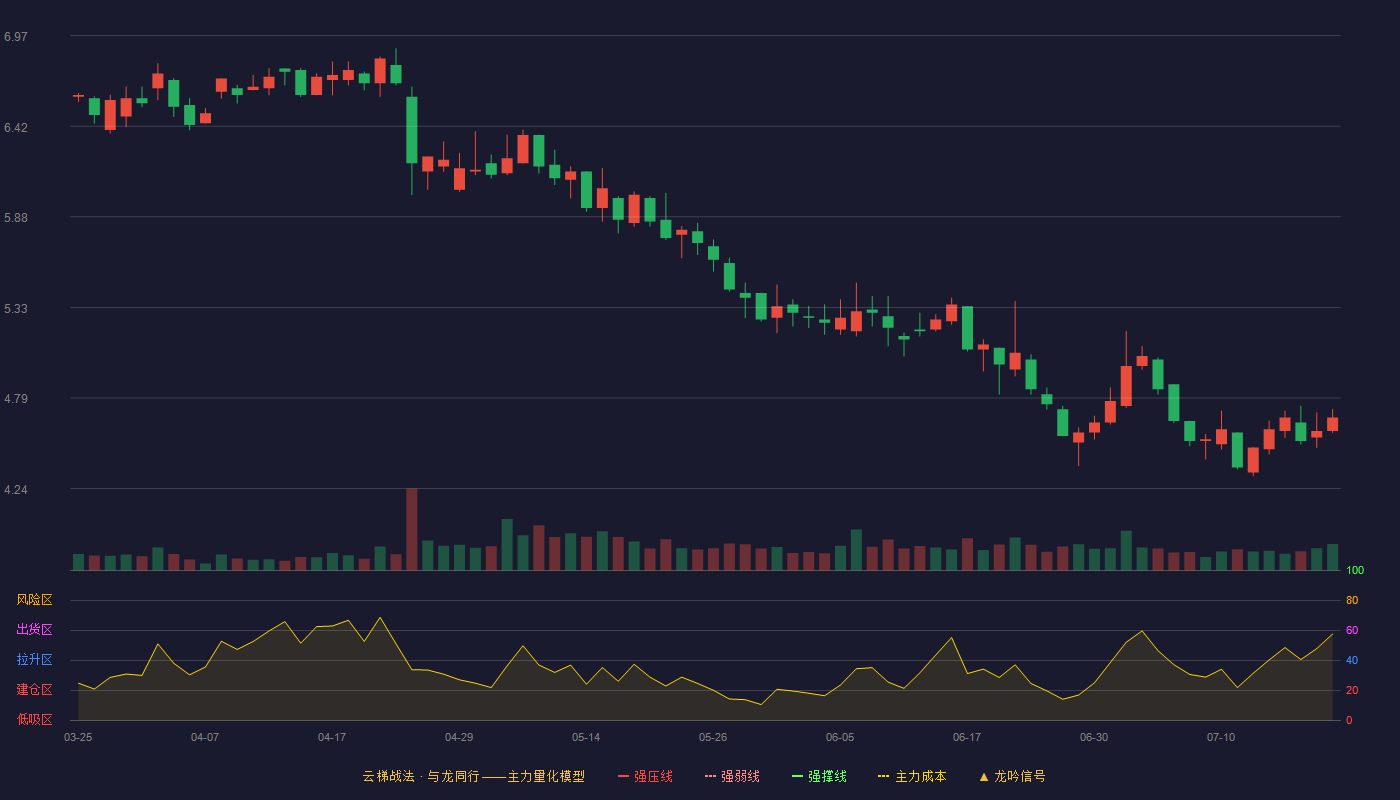This screenshot has height=800, width=1400.
Task: Click the 6.97 price axis label
Action: pos(16,37)
